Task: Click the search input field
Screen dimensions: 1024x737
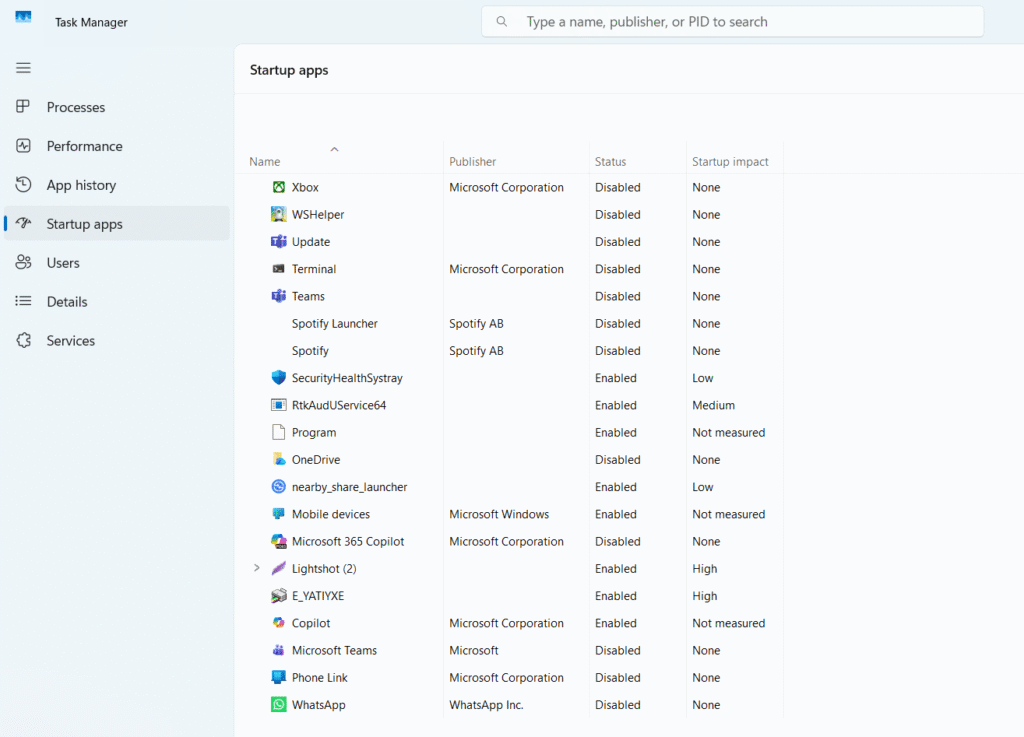Action: 733,22
